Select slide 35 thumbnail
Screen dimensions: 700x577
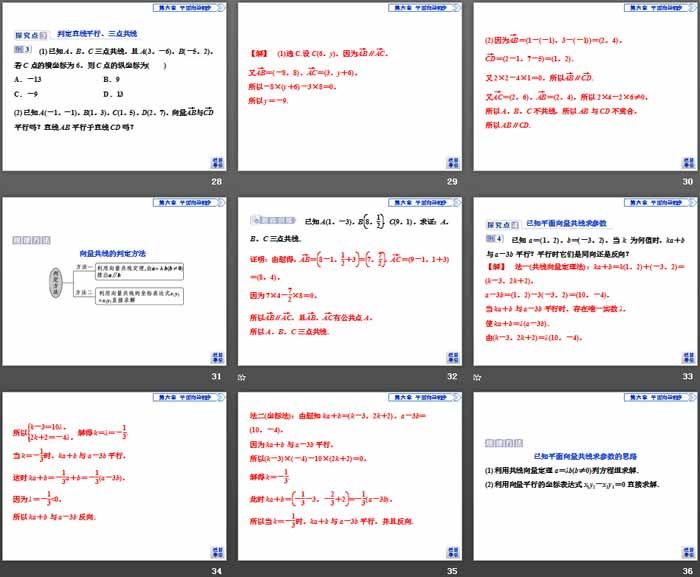[x=350, y=477]
